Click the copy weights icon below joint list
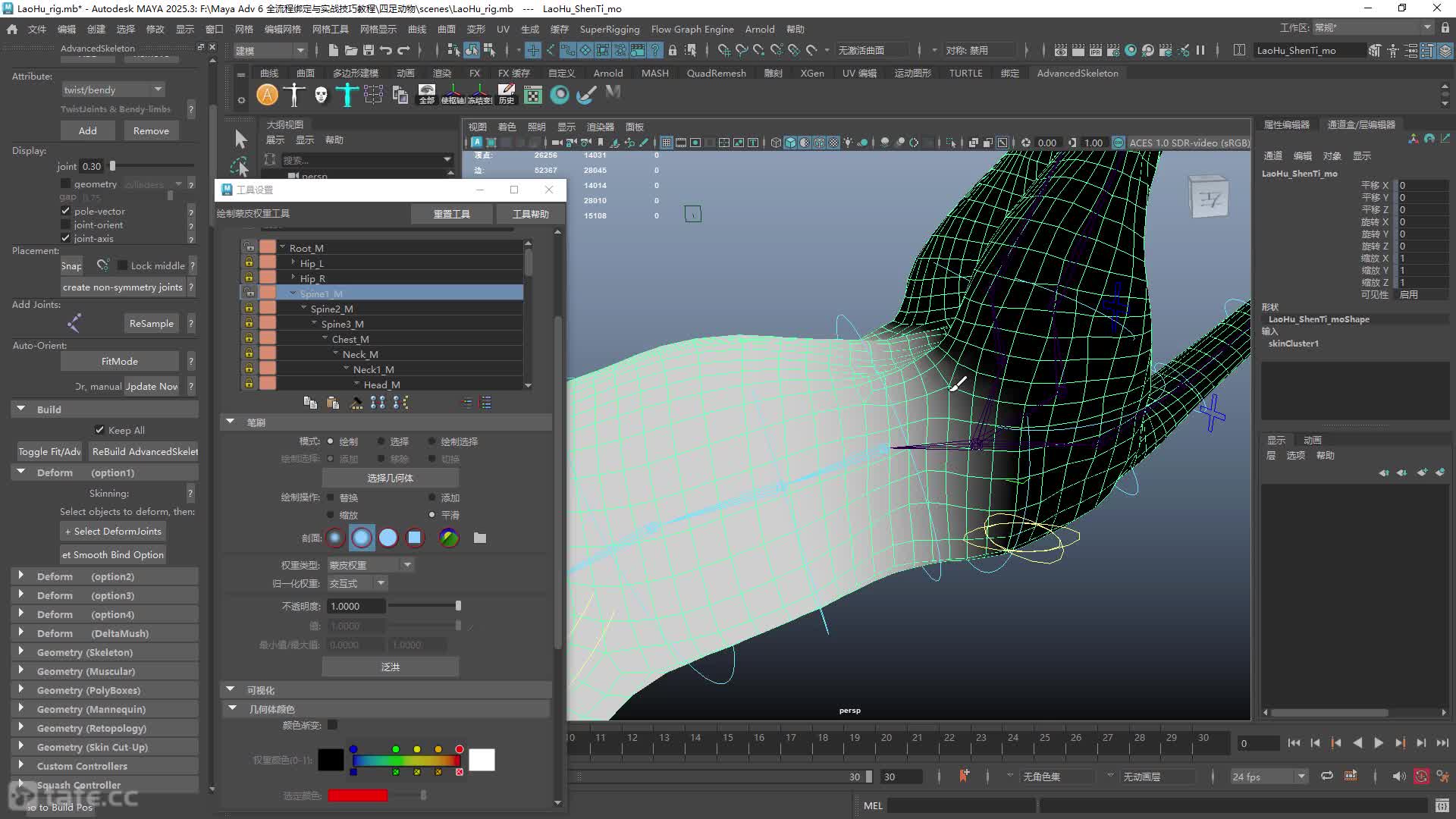This screenshot has width=1456, height=819. [x=310, y=403]
